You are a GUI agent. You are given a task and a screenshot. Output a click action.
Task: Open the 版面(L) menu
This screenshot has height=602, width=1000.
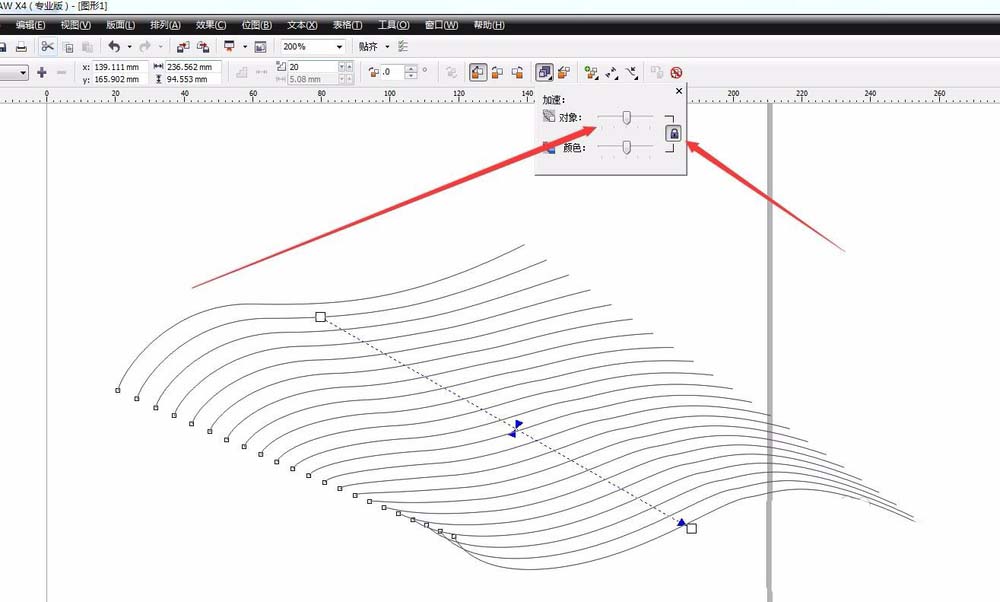click(120, 25)
